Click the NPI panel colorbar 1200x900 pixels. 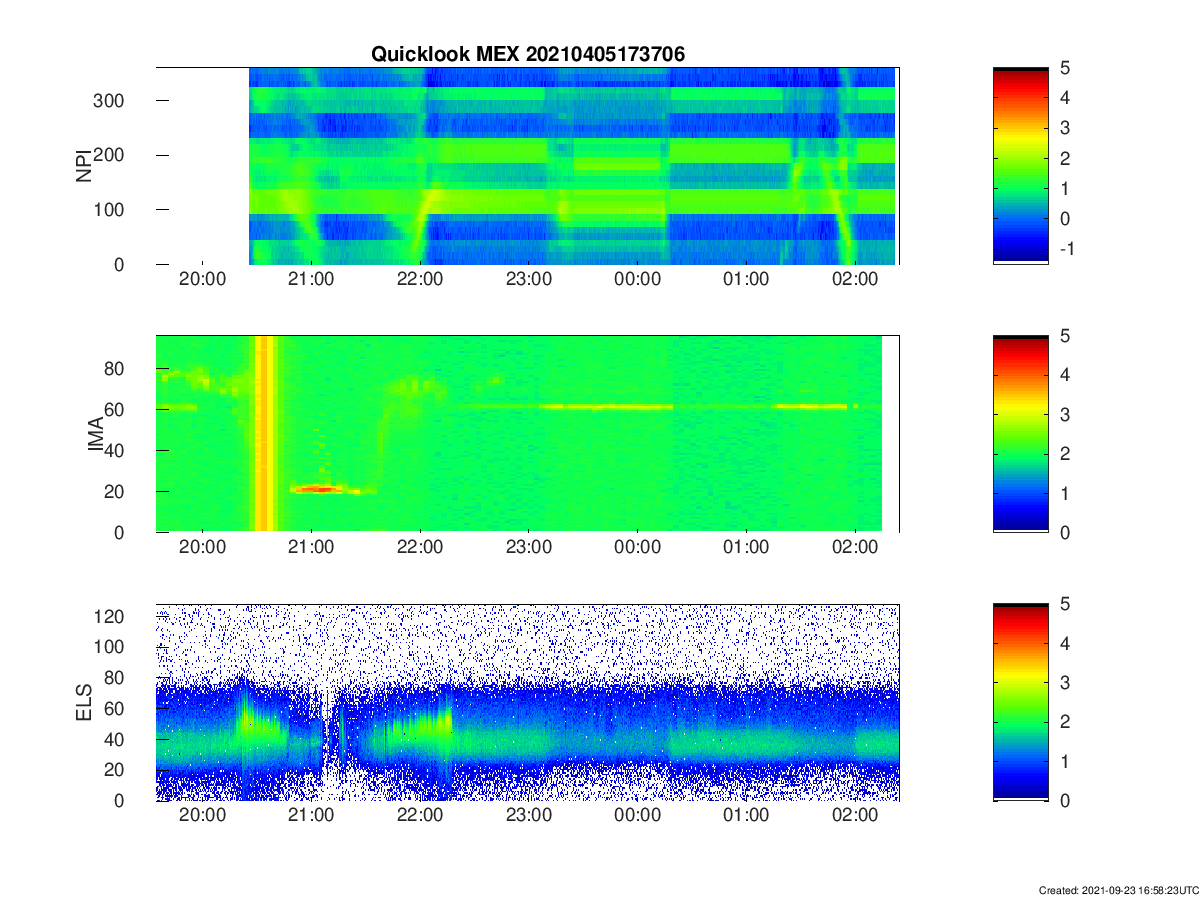[1020, 165]
